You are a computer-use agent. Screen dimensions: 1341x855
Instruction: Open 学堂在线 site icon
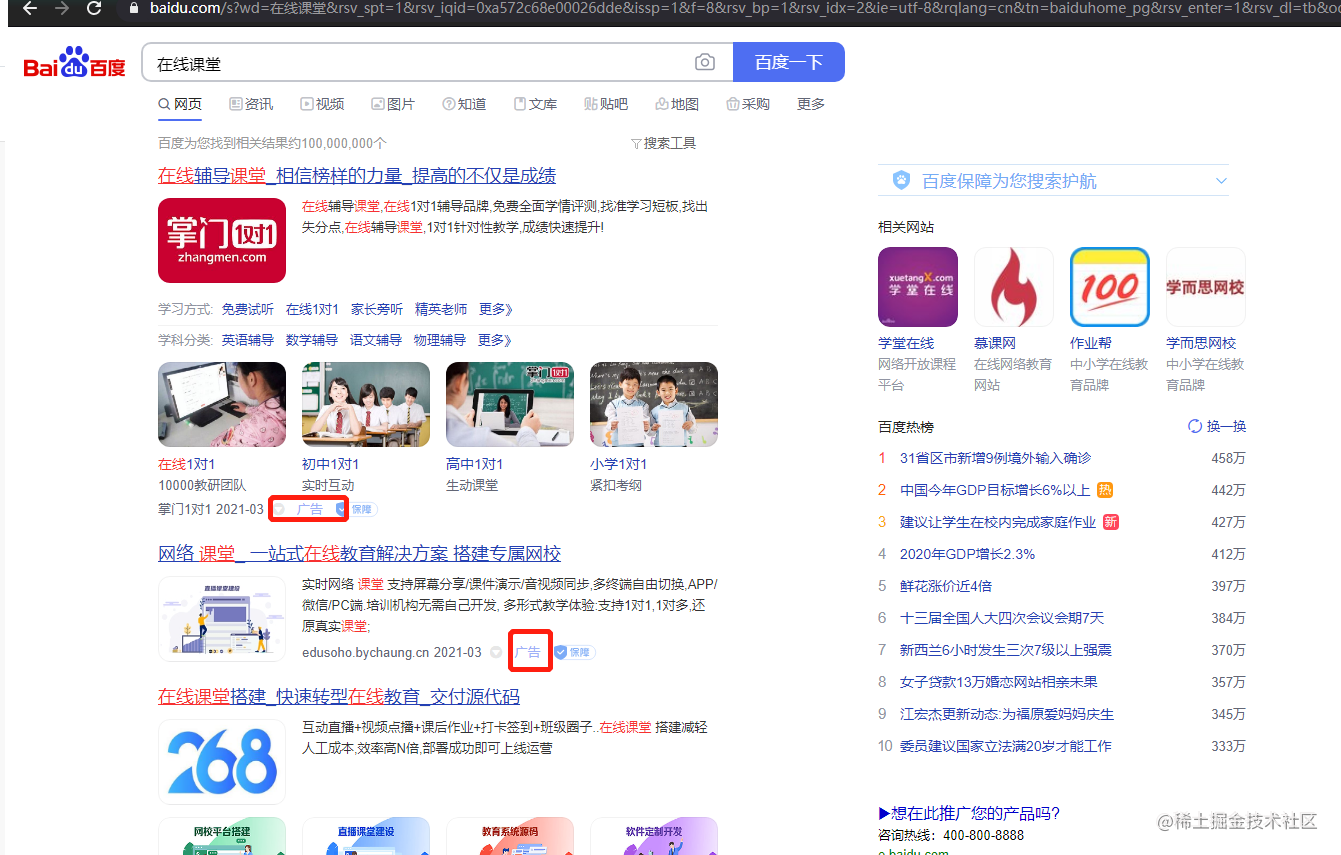pos(918,287)
